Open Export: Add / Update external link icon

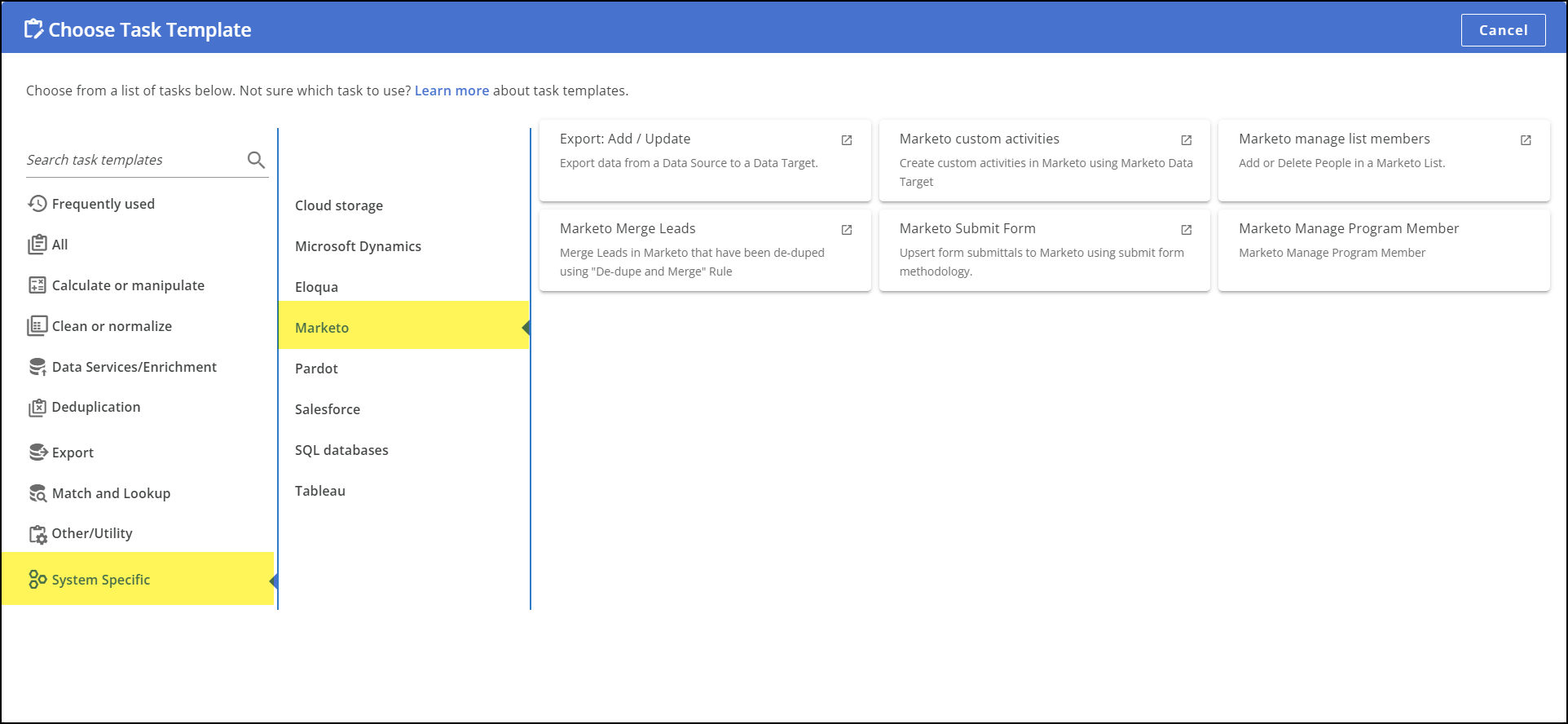[847, 140]
